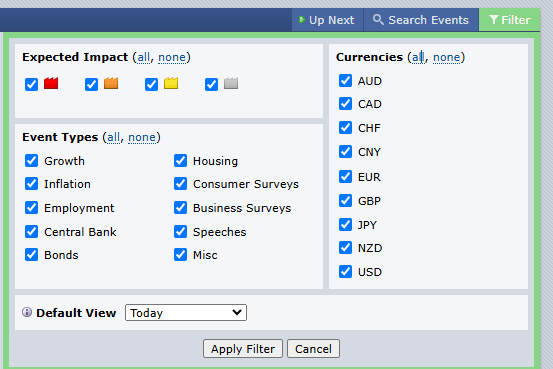The width and height of the screenshot is (553, 369).
Task: Toggle the Consumer Surveys checkbox
Action: coord(180,183)
